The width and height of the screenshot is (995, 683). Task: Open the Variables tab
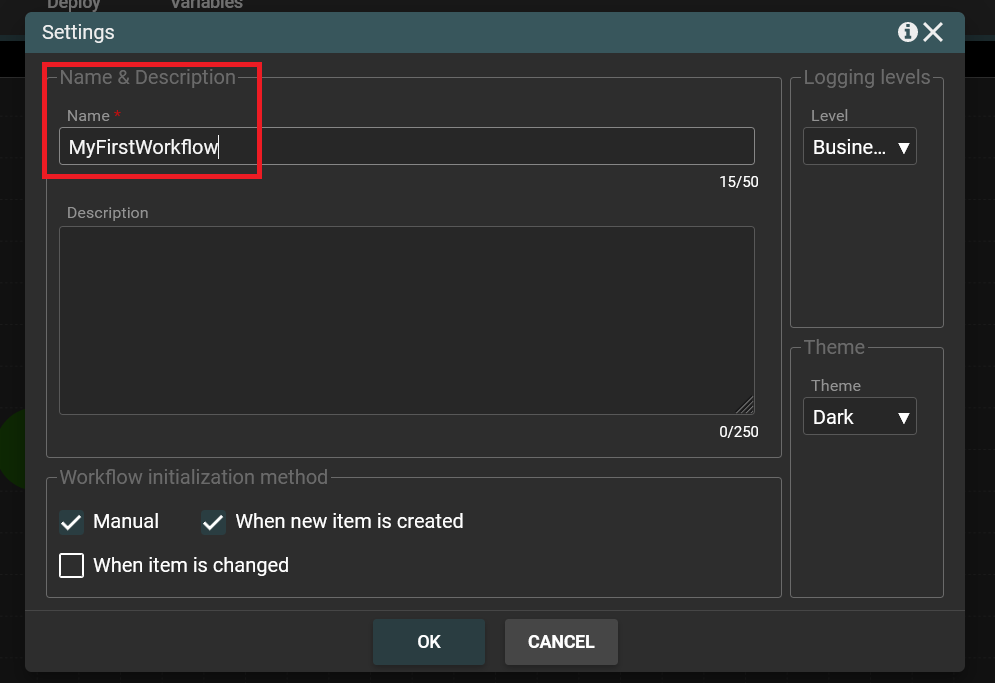point(206,5)
